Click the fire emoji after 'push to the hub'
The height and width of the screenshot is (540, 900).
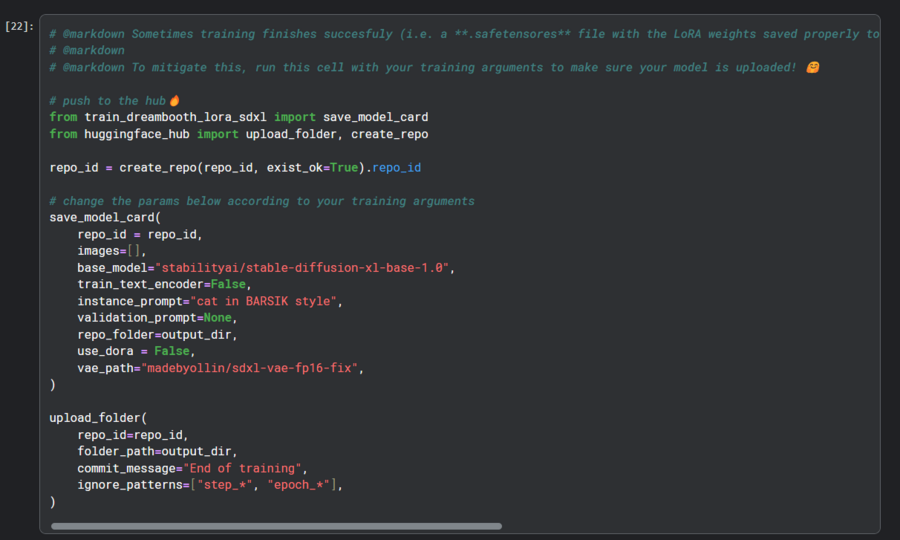174,100
